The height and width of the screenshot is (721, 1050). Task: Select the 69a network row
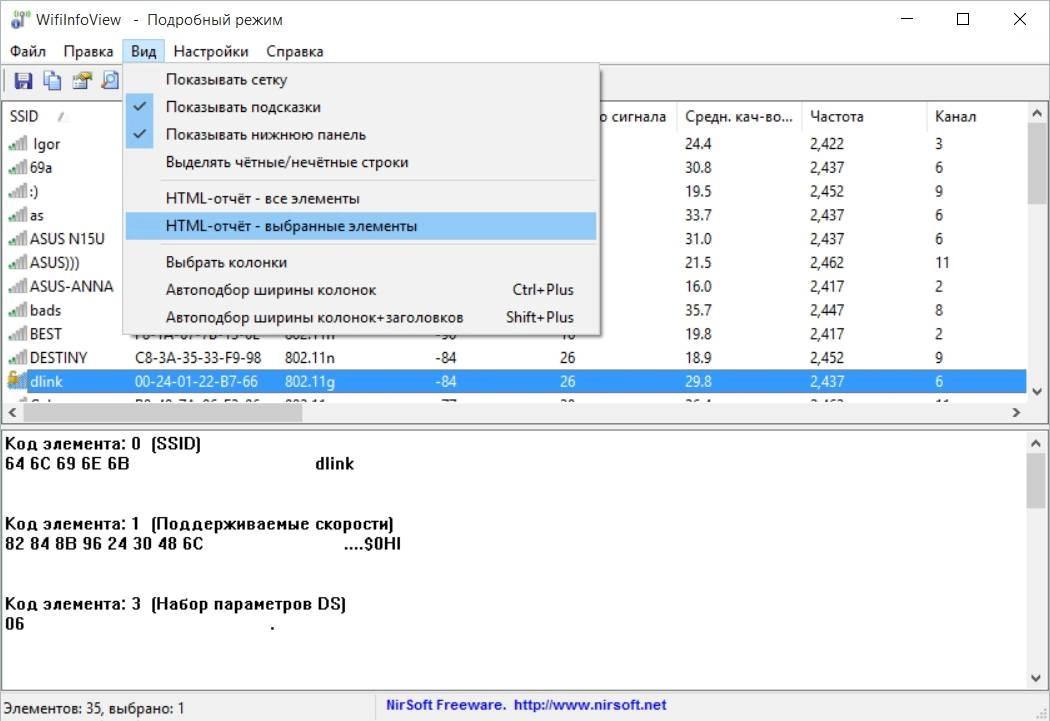[514, 167]
